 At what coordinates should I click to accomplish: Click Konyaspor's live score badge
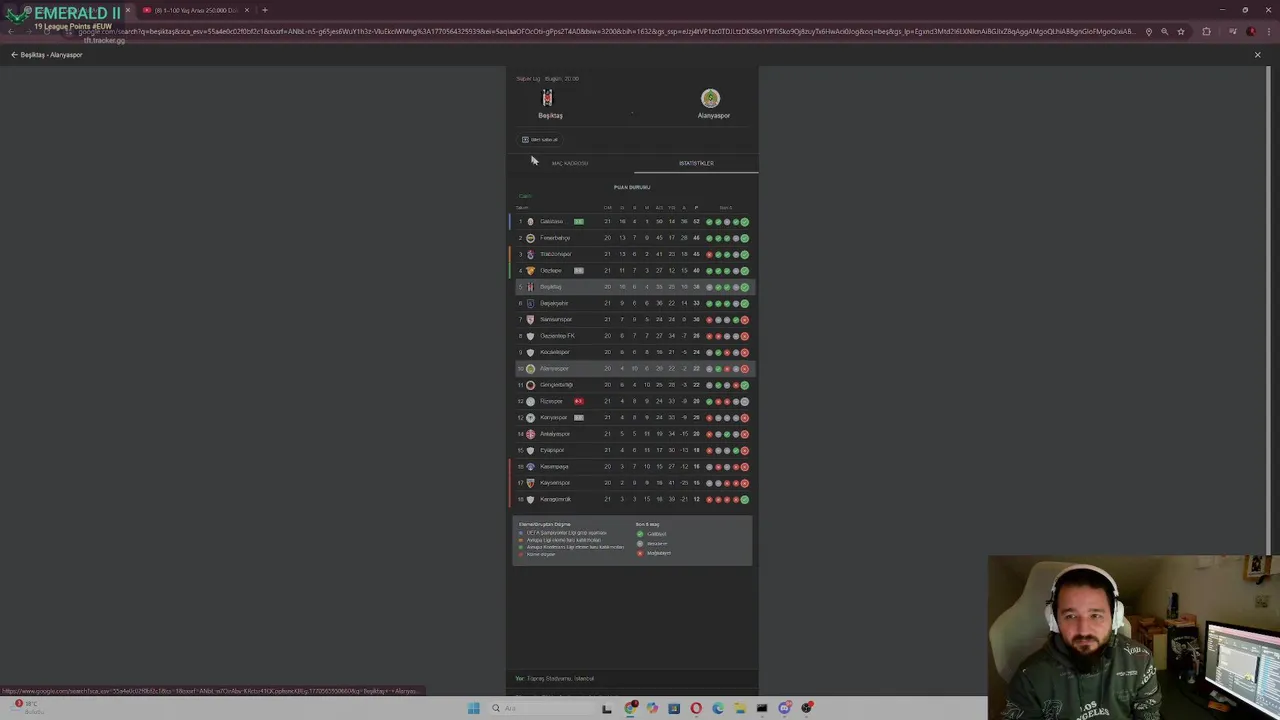pos(578,417)
